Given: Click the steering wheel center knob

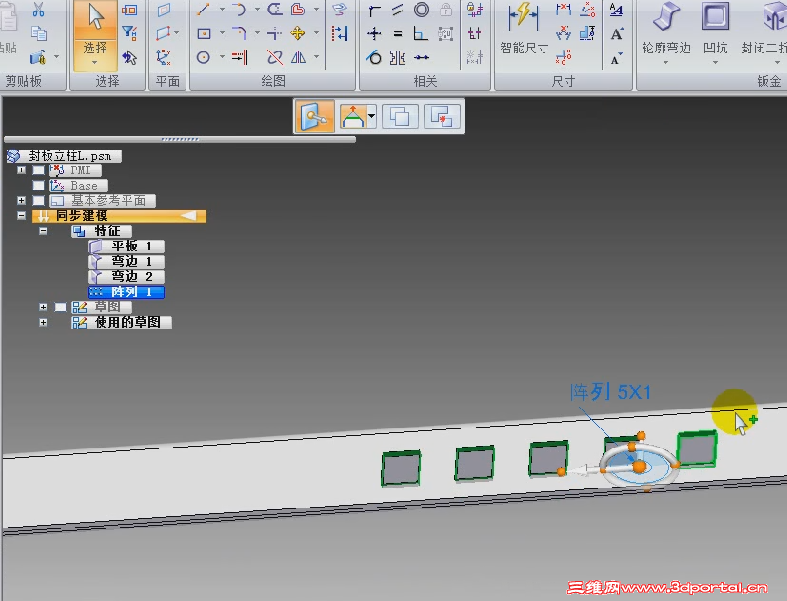Looking at the screenshot, I should point(639,466).
